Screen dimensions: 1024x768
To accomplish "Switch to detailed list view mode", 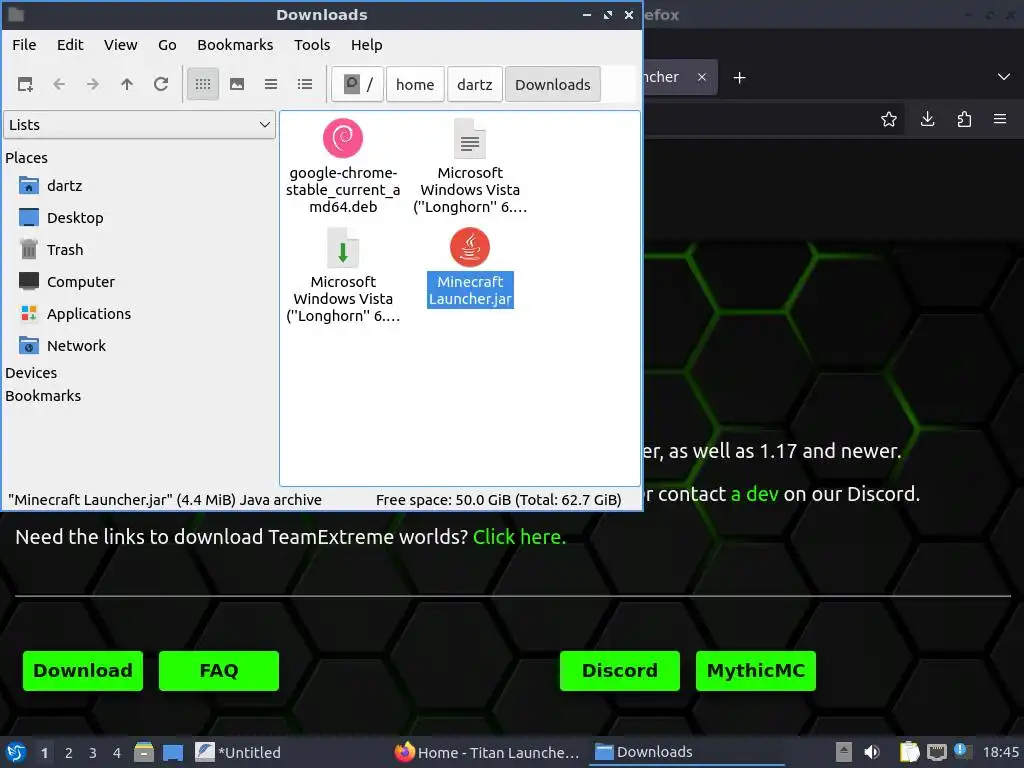I will (305, 84).
